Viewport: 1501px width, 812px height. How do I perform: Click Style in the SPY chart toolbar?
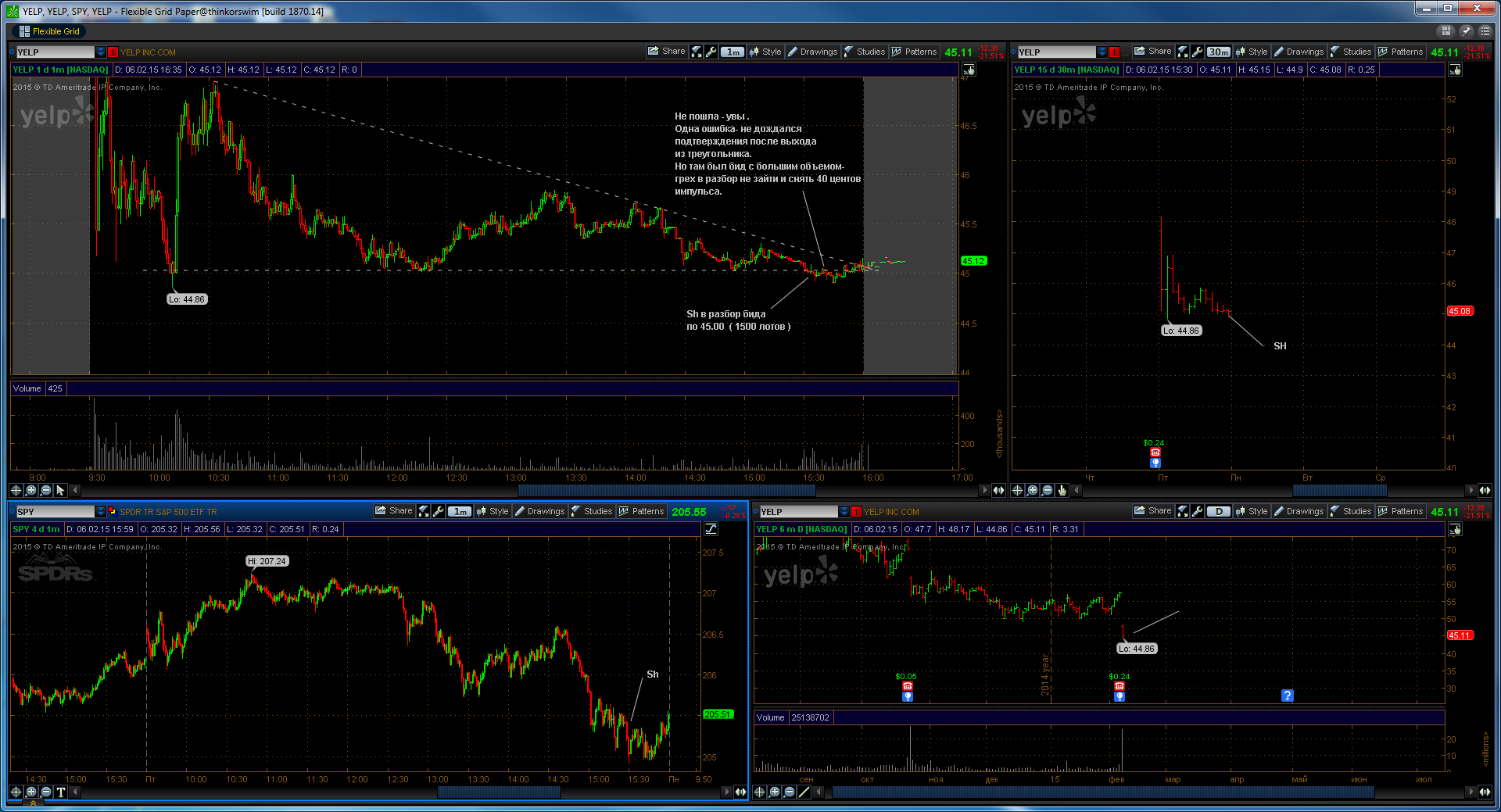point(493,511)
